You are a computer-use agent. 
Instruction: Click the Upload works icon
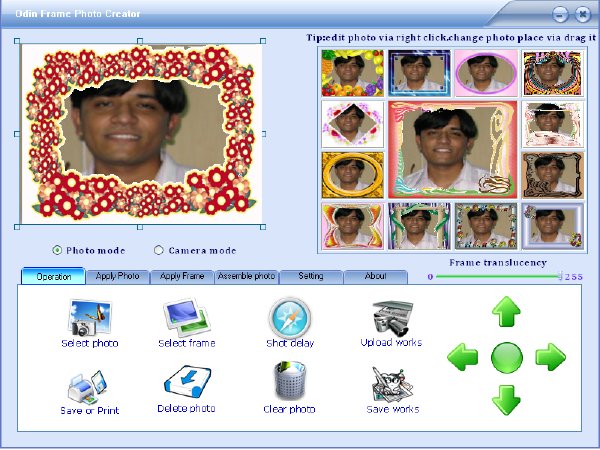(392, 319)
